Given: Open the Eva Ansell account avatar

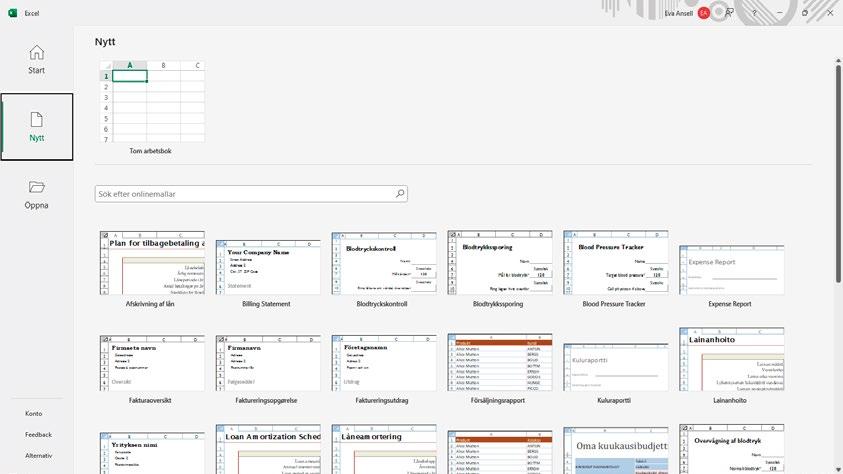Looking at the screenshot, I should (703, 13).
